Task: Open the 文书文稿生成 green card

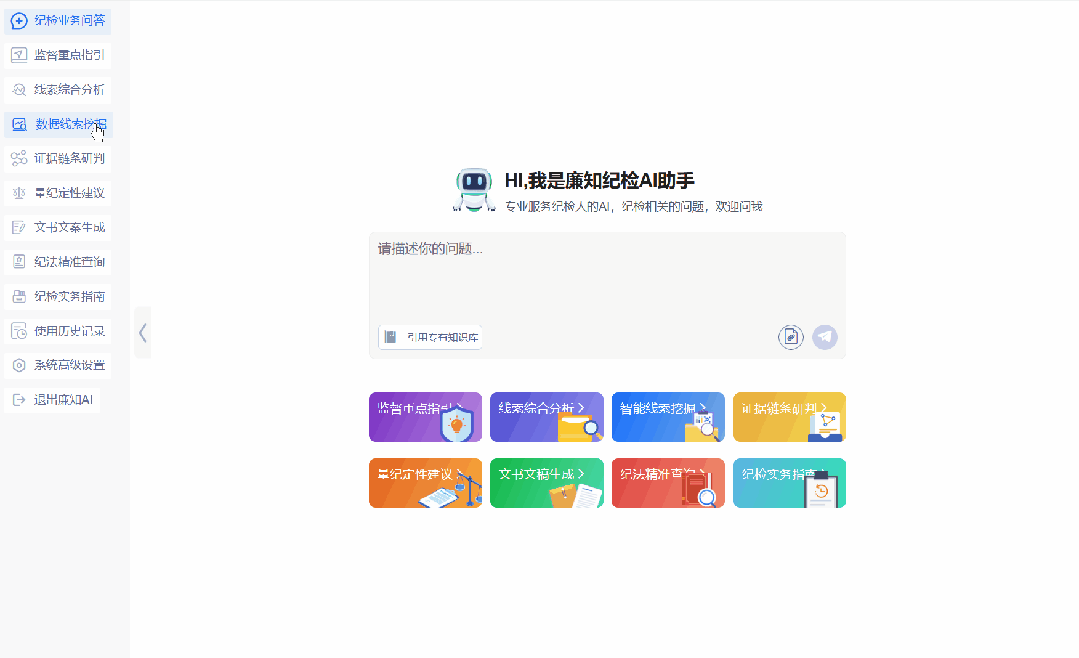Action: (x=546, y=483)
